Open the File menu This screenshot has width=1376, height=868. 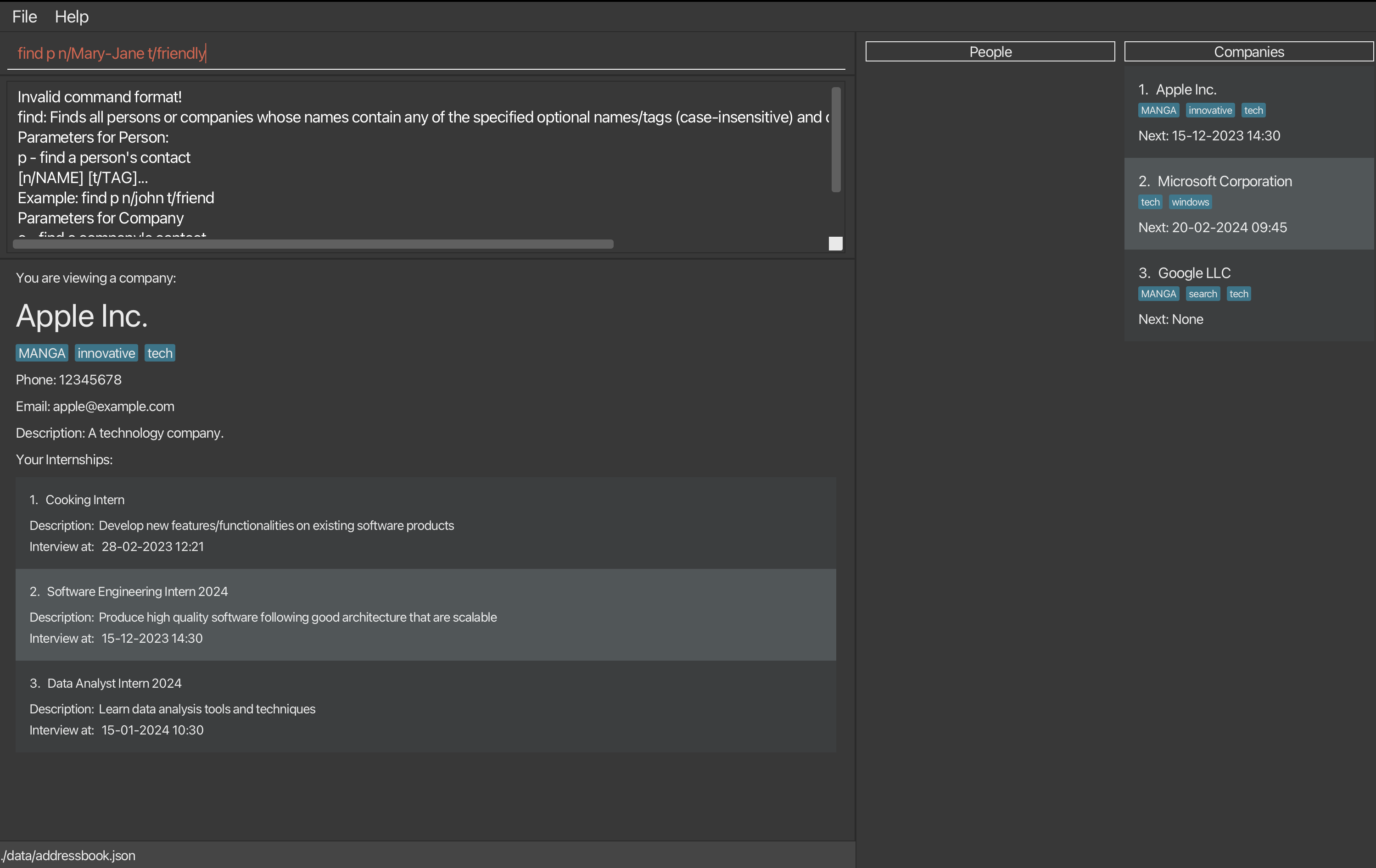(x=25, y=17)
